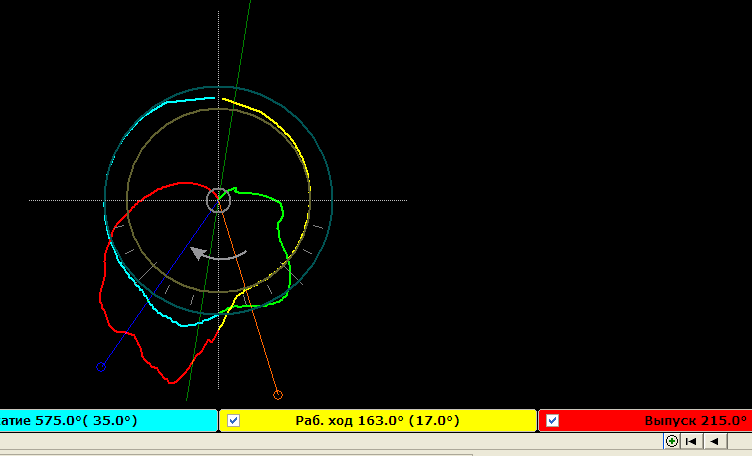
Task: Click the gray center circle of the polar chart
Action: 219,200
